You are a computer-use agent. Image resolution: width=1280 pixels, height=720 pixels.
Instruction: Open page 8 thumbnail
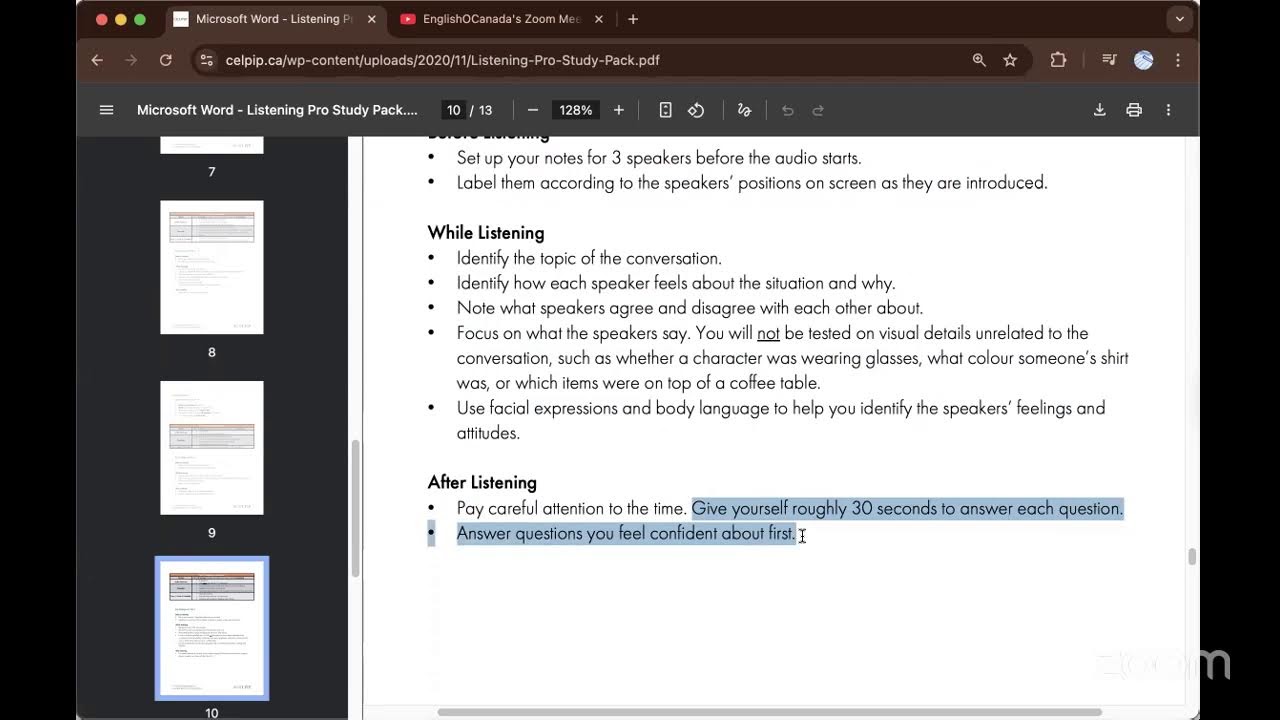[212, 267]
